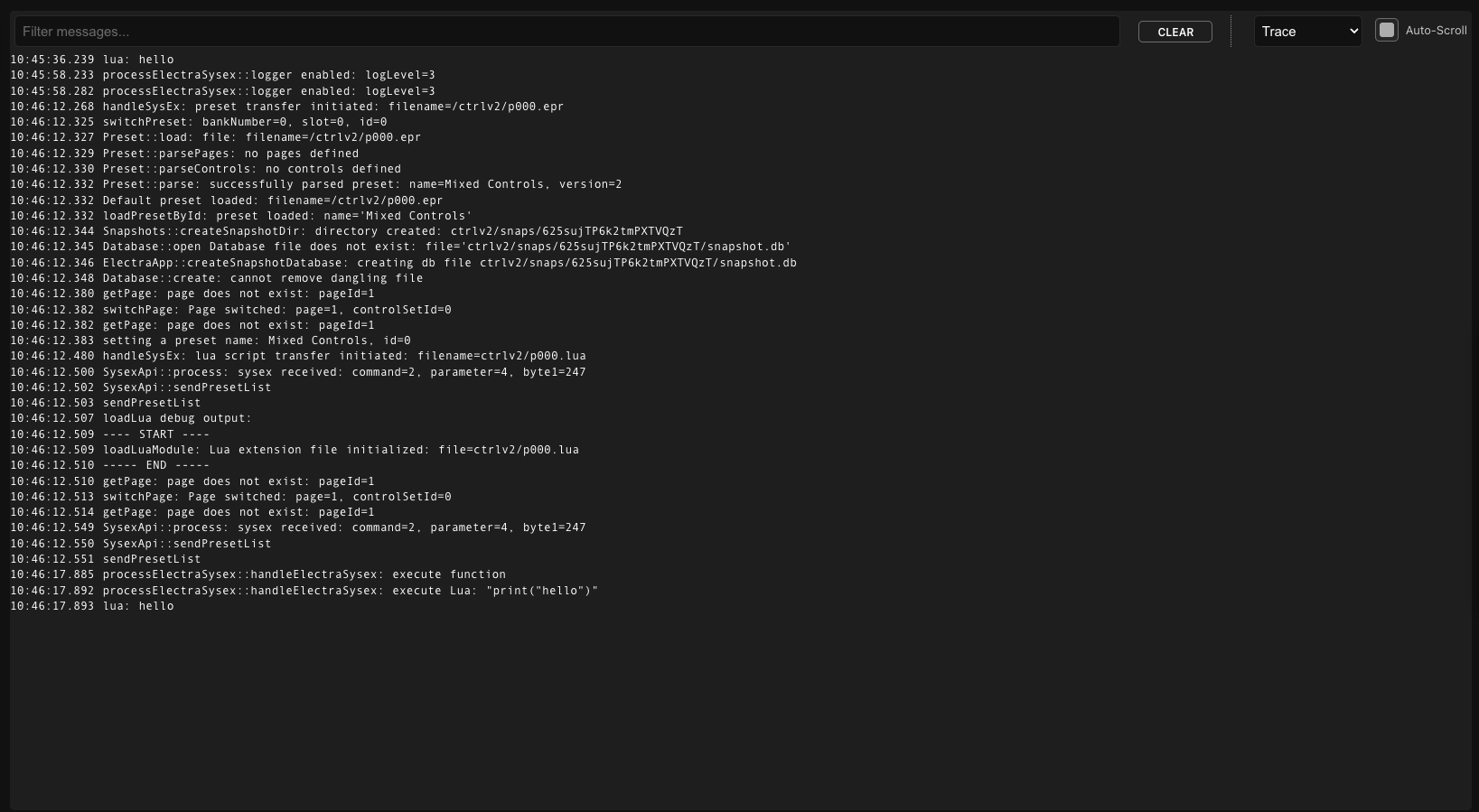Viewport: 1479px width, 812px height.
Task: Click the createSnapshotDir directory created line
Action: click(346, 231)
